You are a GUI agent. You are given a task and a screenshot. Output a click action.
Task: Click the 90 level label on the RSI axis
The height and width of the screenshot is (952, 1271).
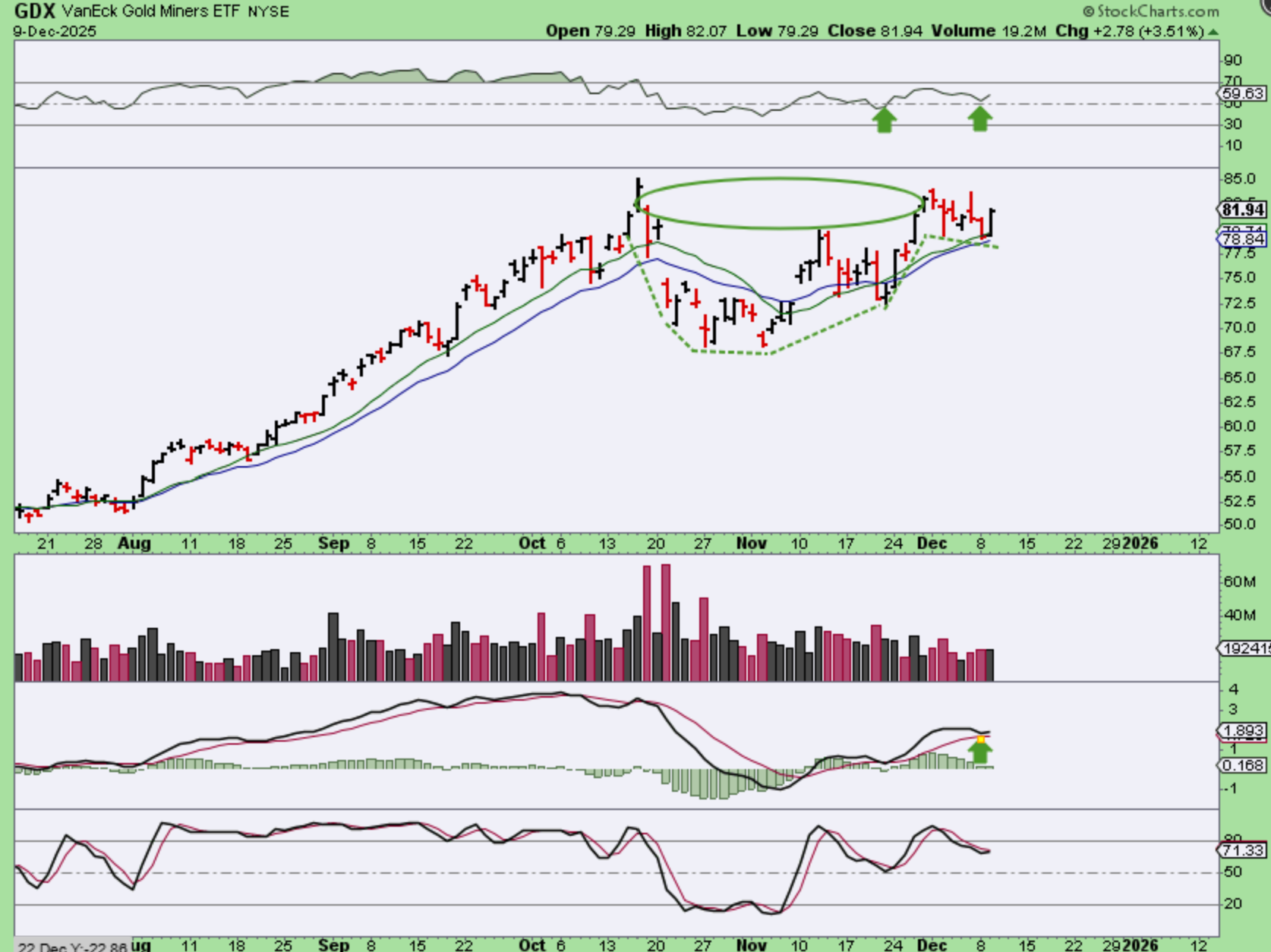[1233, 61]
